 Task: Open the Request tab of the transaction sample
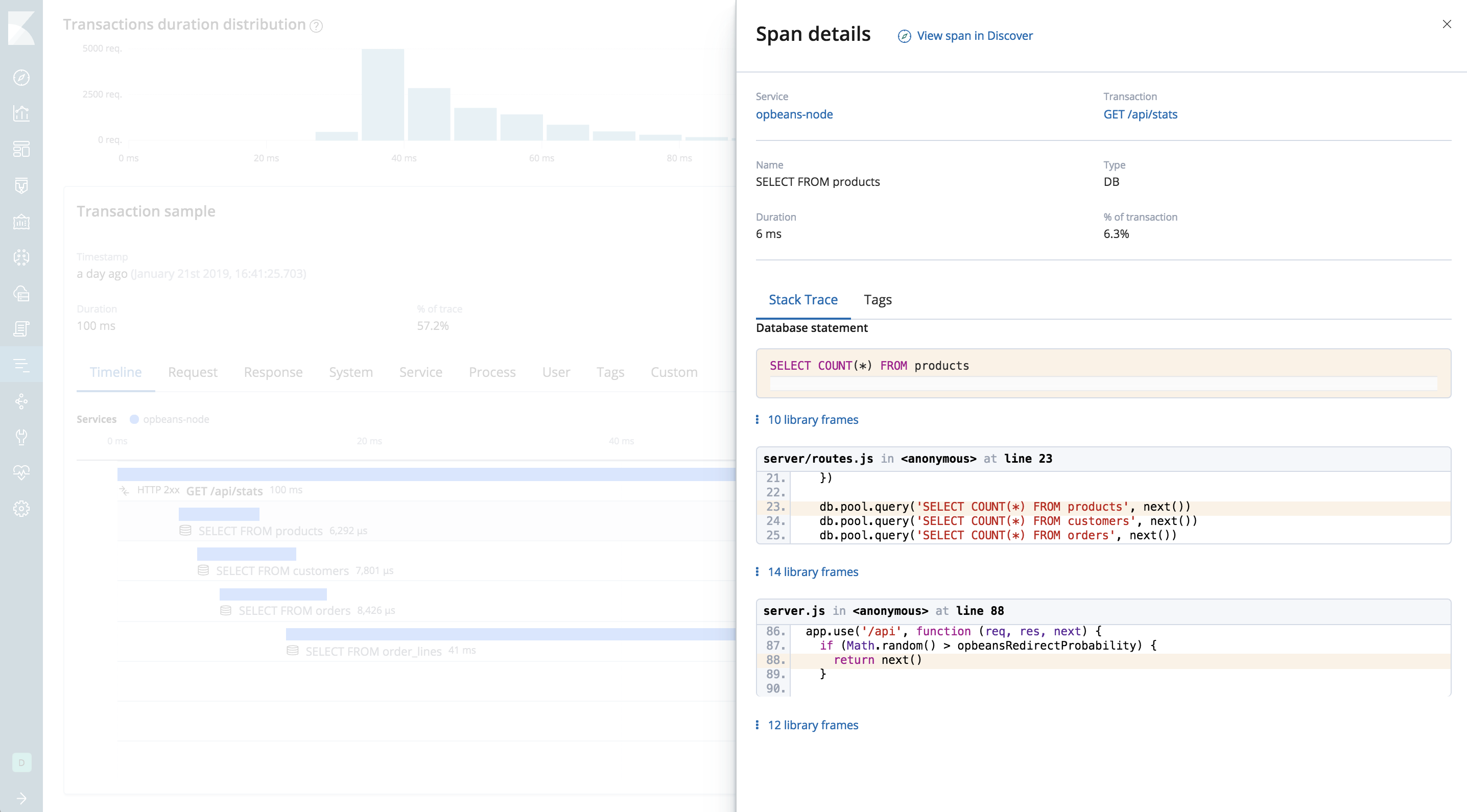pyautogui.click(x=193, y=372)
